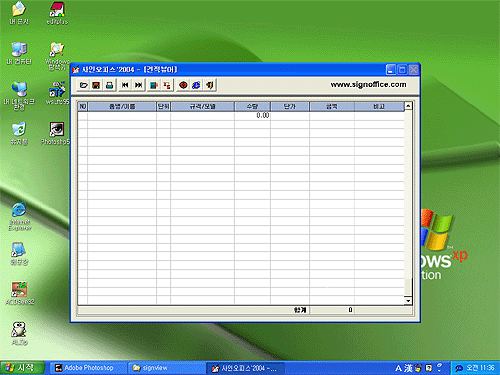This screenshot has width=500, height=375.
Task: Close the 사인오피스'2004 window
Action: click(413, 70)
